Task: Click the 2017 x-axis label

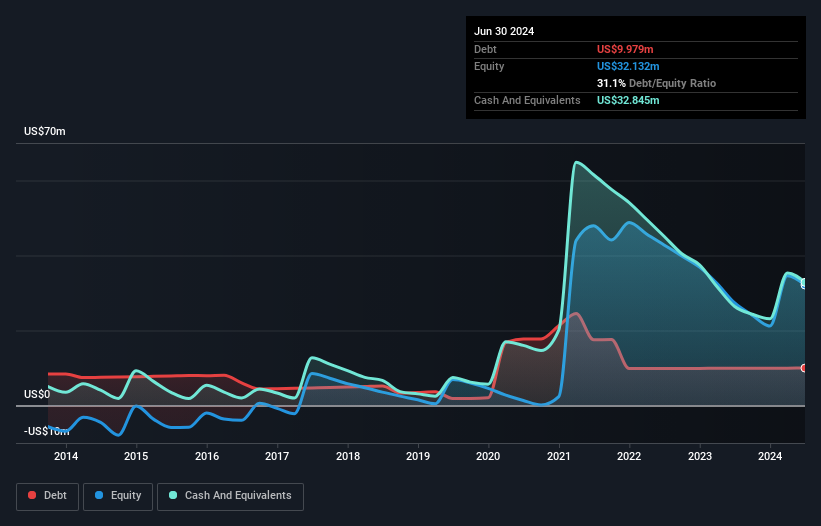Action: tap(277, 456)
